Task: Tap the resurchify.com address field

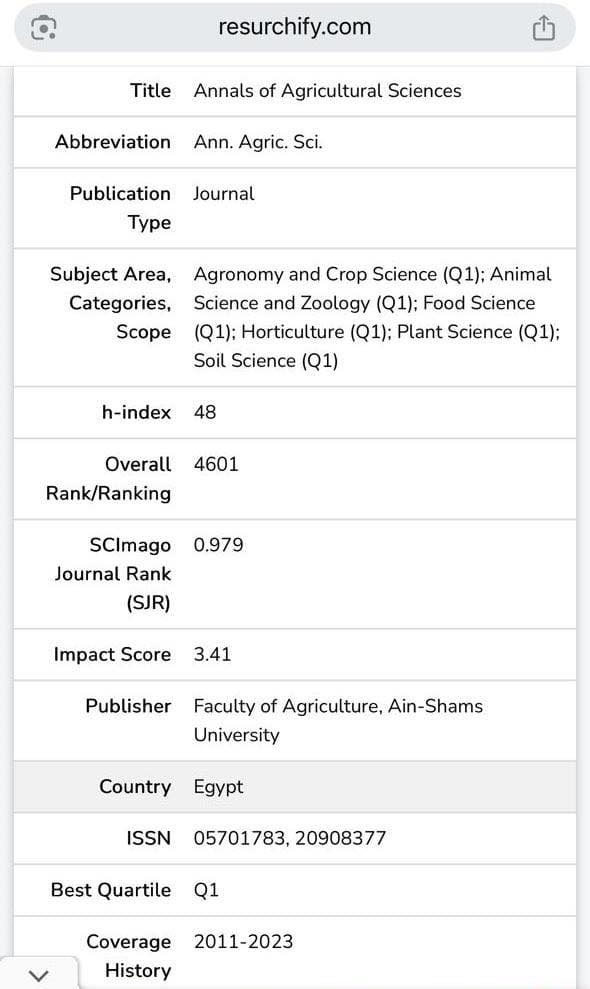Action: click(x=295, y=28)
